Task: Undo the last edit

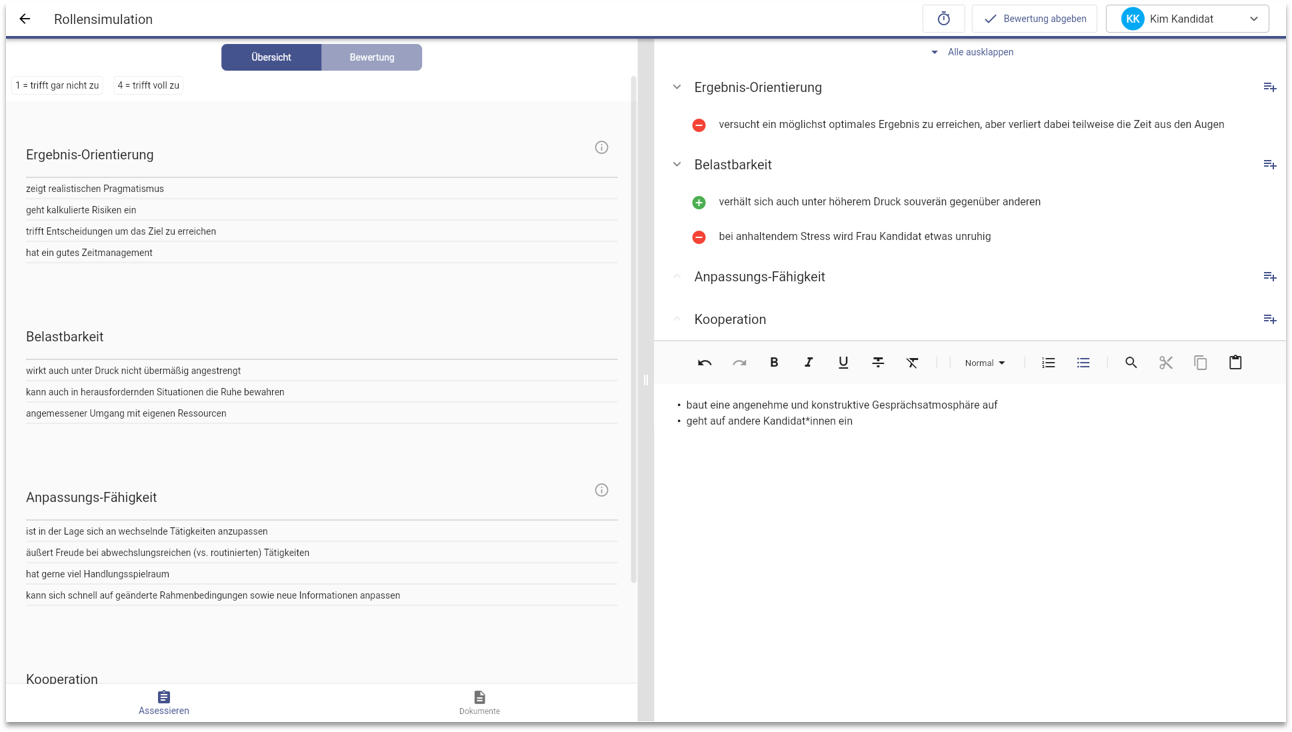Action: click(x=704, y=363)
